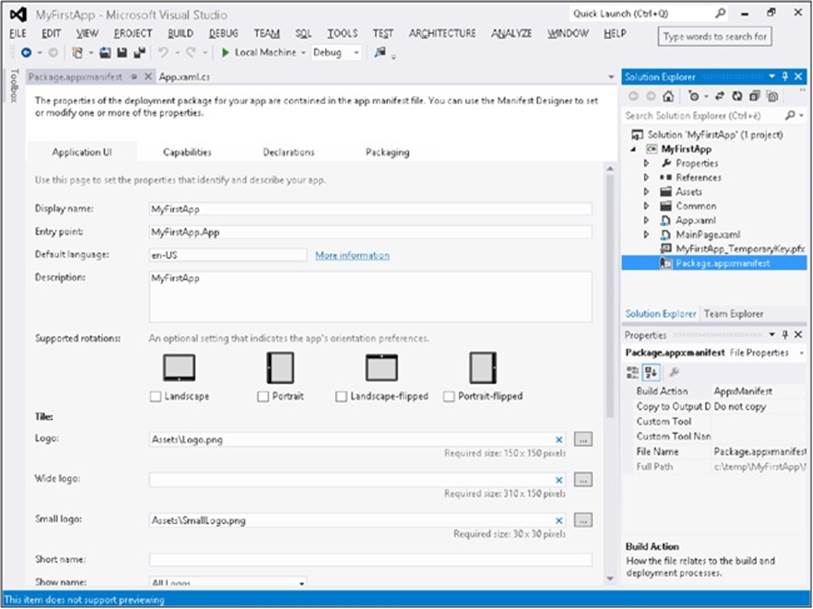Click the Show All Files icon
The width and height of the screenshot is (813, 609).
coord(773,96)
